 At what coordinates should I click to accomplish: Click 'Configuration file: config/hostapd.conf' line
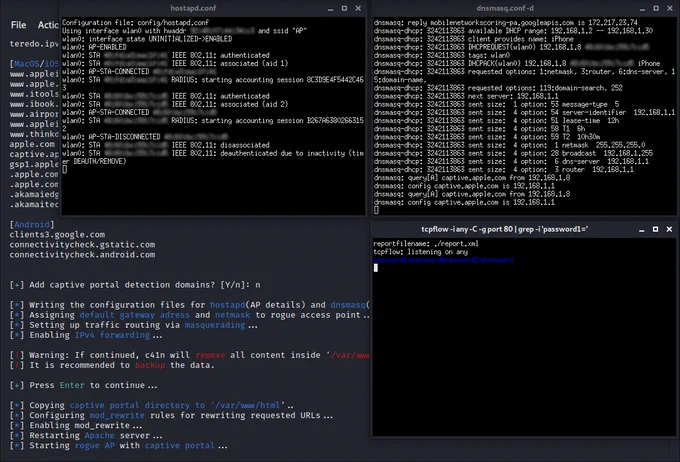click(x=135, y=23)
